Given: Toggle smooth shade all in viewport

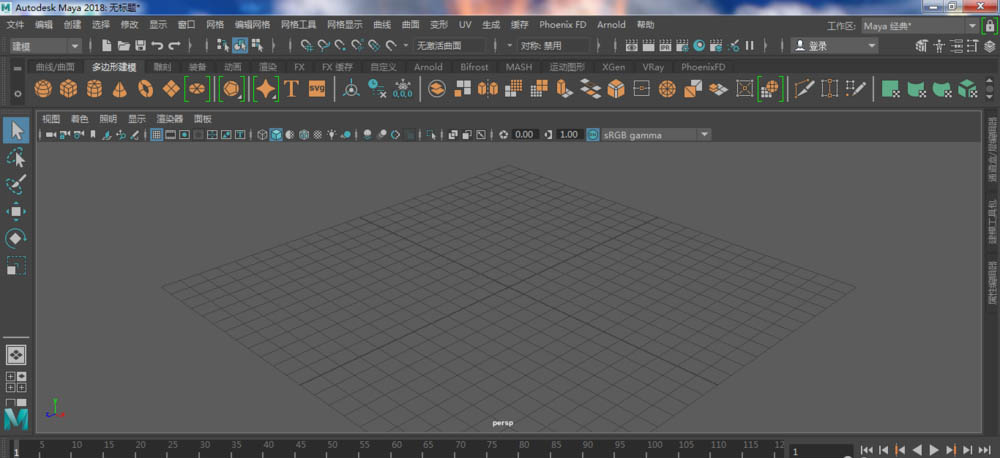Looking at the screenshot, I should click(276, 134).
